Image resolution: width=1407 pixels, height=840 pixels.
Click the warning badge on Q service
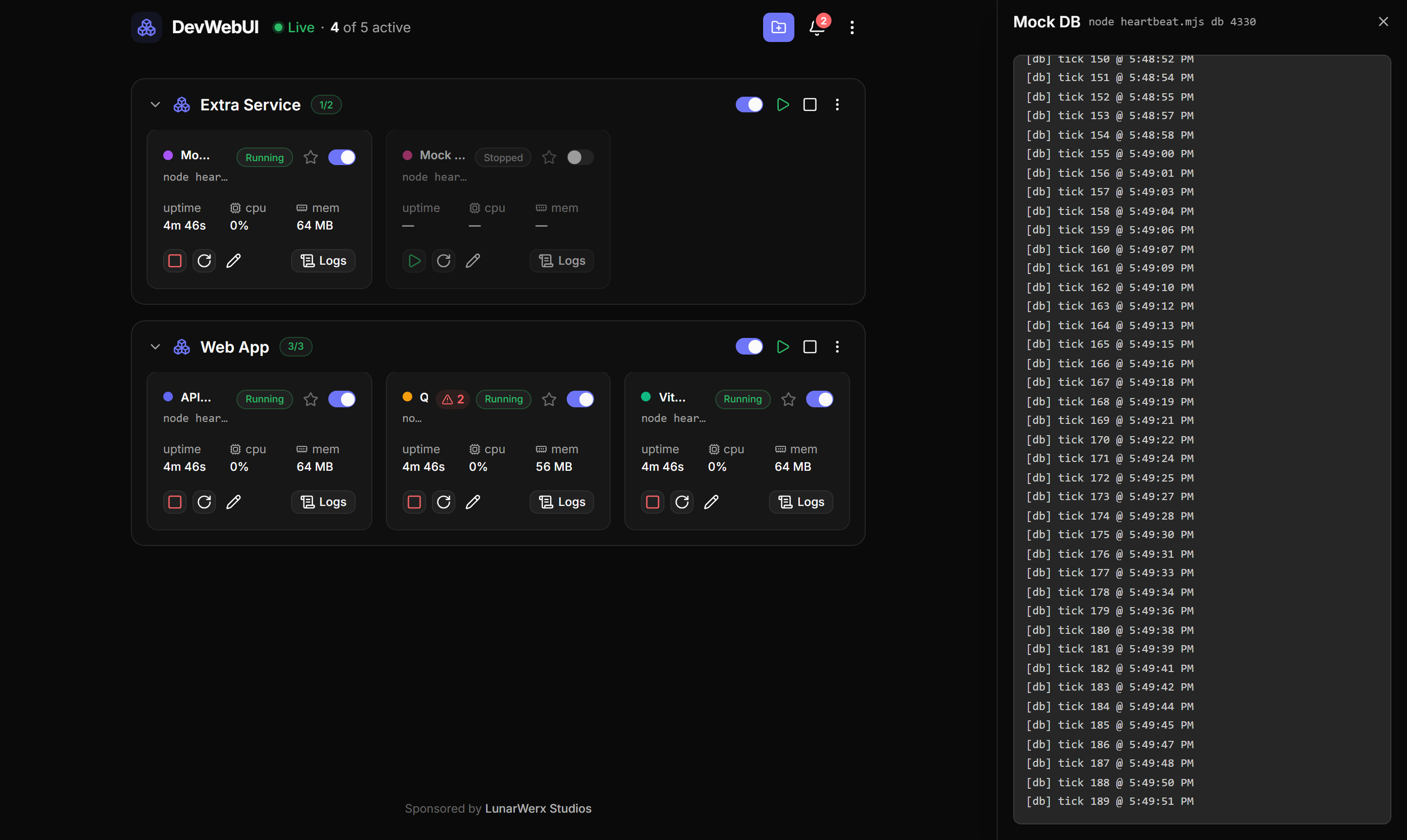pyautogui.click(x=452, y=399)
